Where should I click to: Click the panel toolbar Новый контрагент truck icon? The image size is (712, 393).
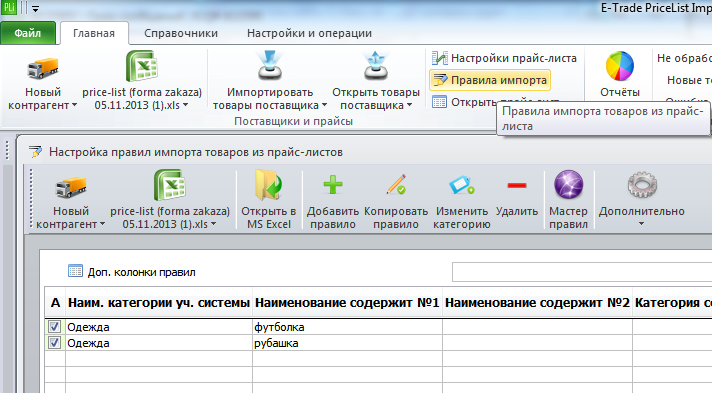click(70, 187)
